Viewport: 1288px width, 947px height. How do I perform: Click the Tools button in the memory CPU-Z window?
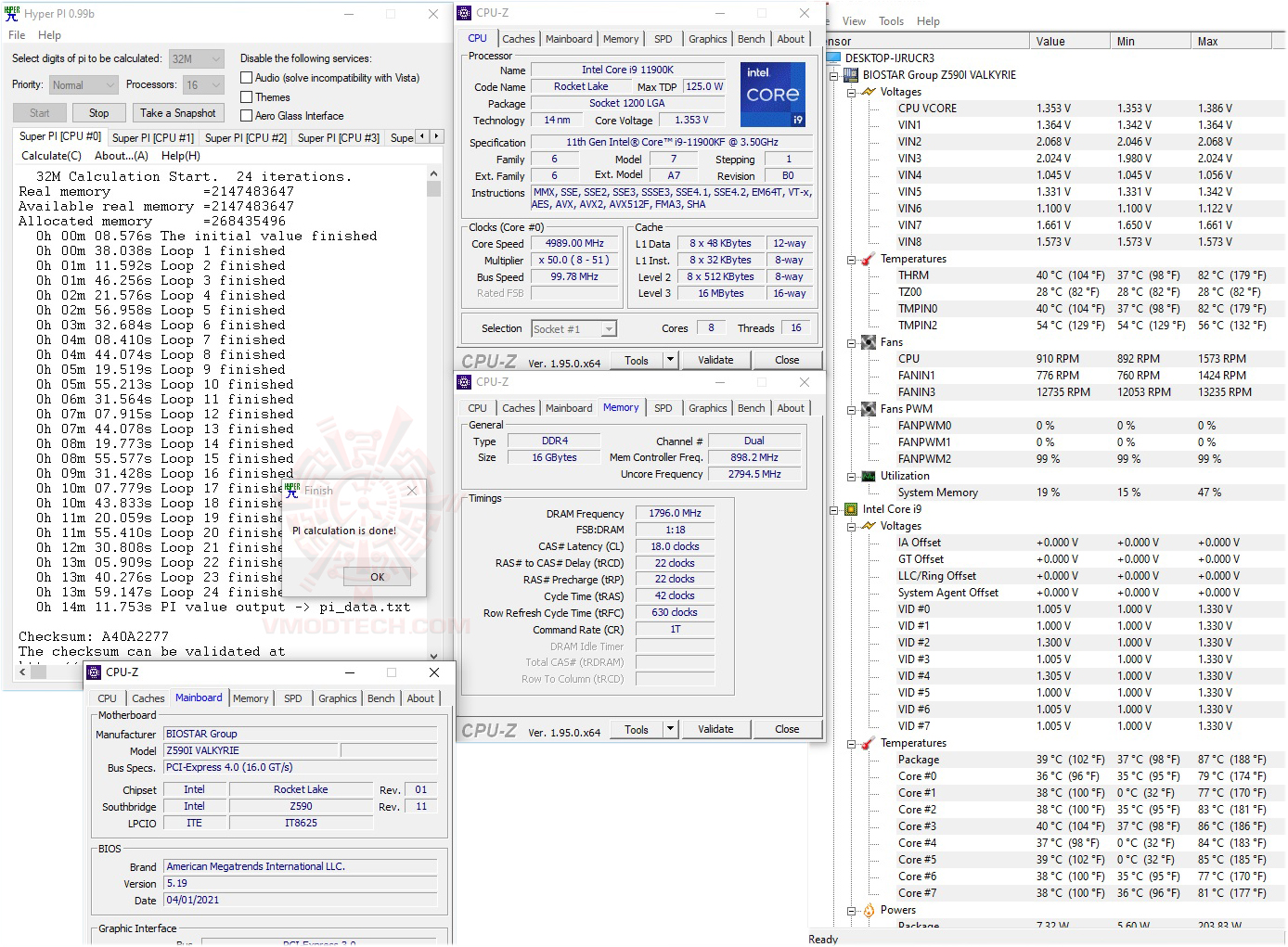click(637, 729)
